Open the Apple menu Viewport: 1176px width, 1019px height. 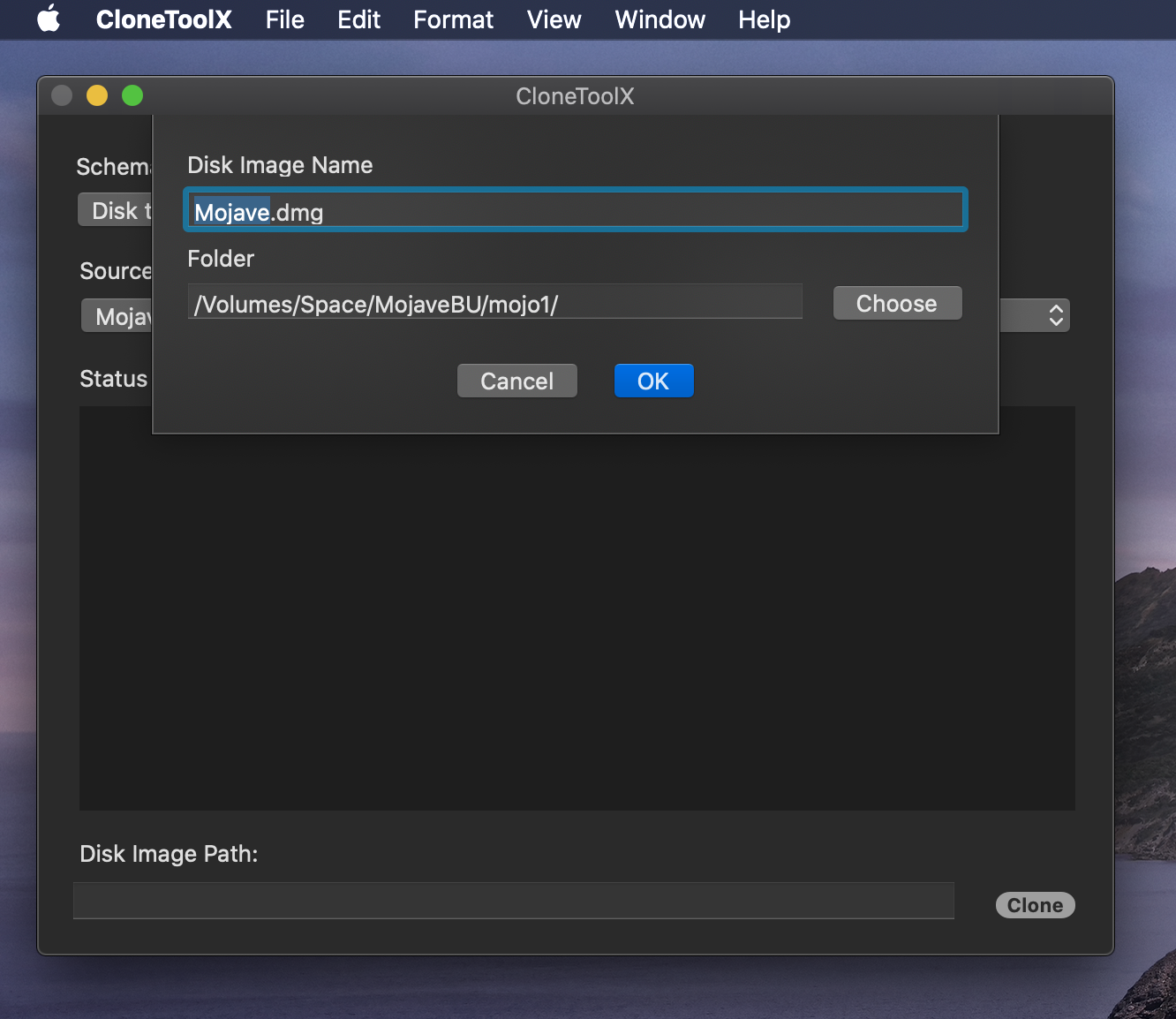[x=49, y=19]
